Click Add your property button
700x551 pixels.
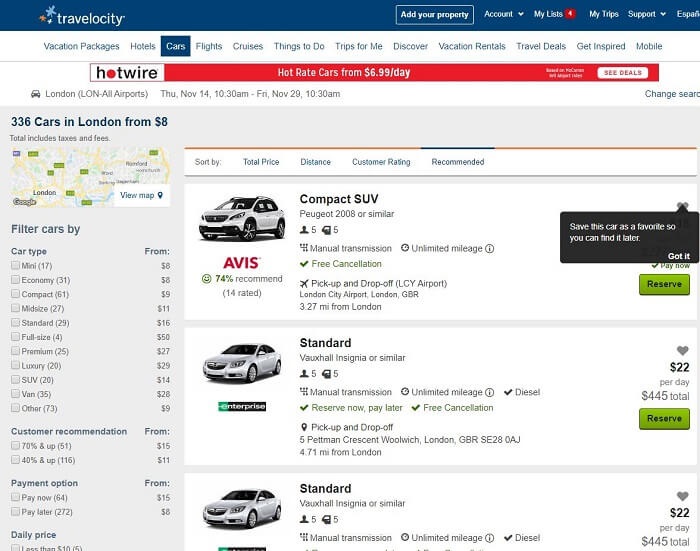(x=434, y=15)
